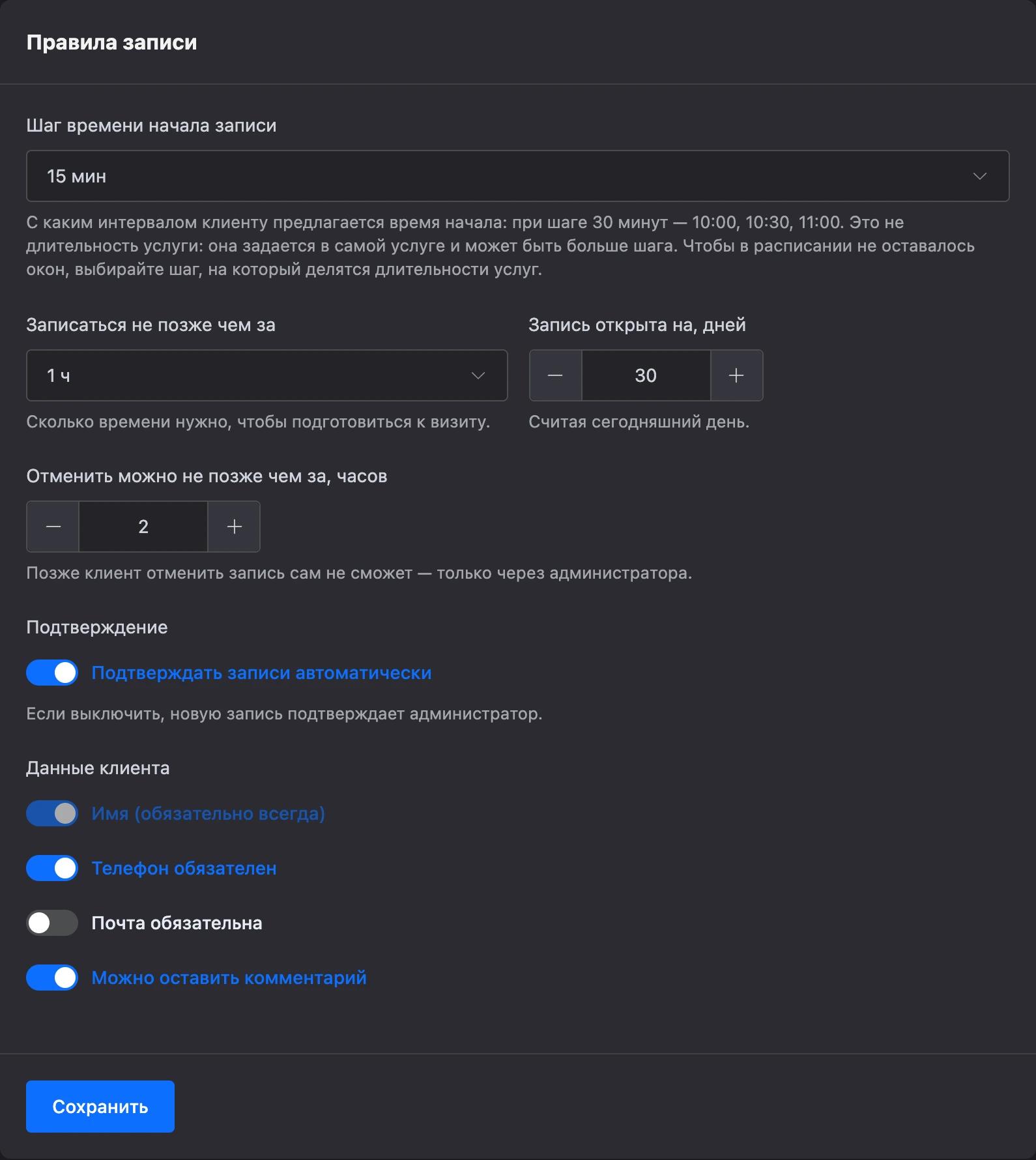The width and height of the screenshot is (1036, 1160).
Task: Increase the booking open days value
Action: (x=736, y=375)
